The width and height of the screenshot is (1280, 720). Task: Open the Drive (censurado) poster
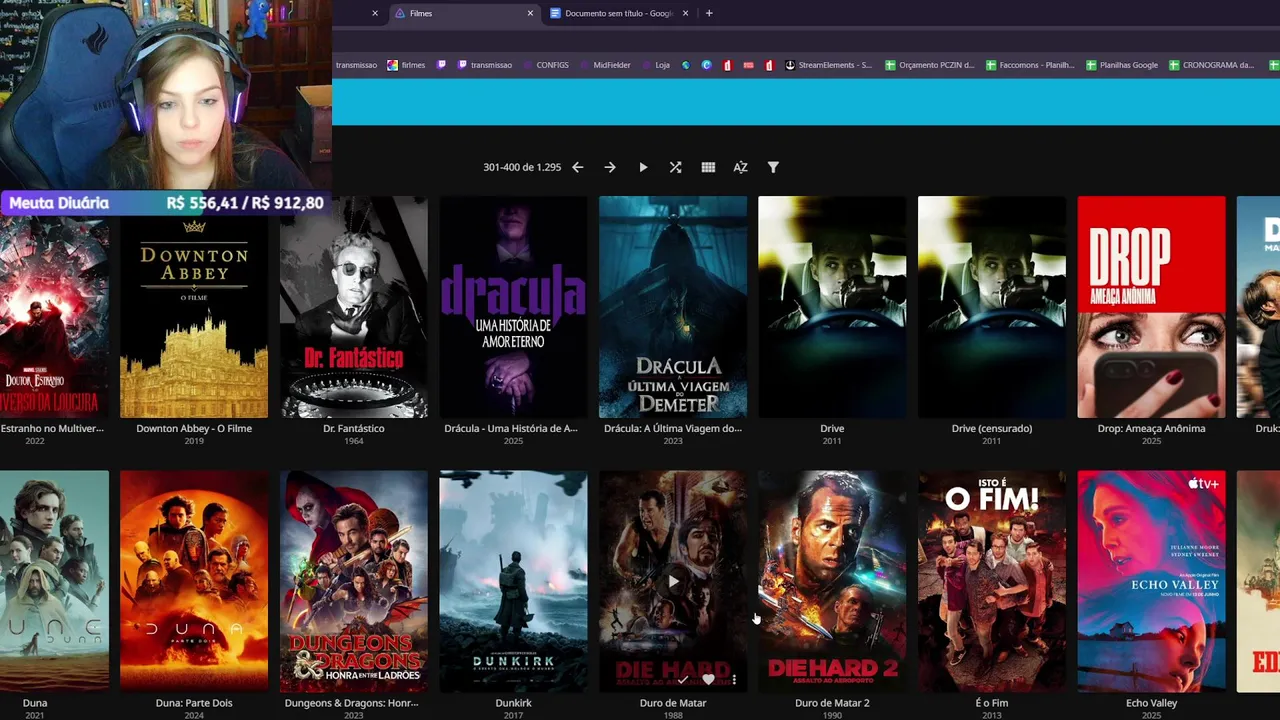992,307
